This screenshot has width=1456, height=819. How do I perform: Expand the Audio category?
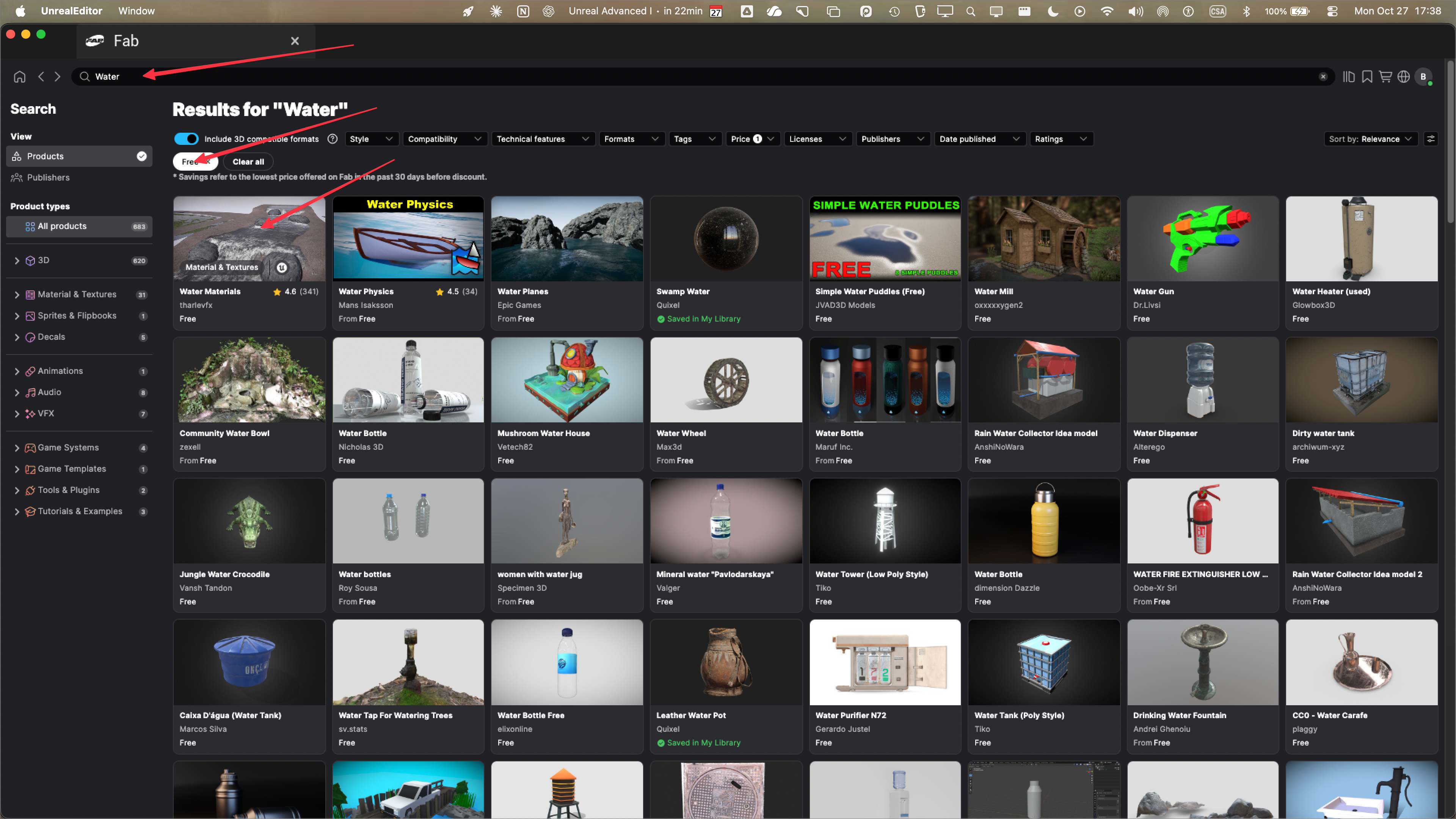17,392
